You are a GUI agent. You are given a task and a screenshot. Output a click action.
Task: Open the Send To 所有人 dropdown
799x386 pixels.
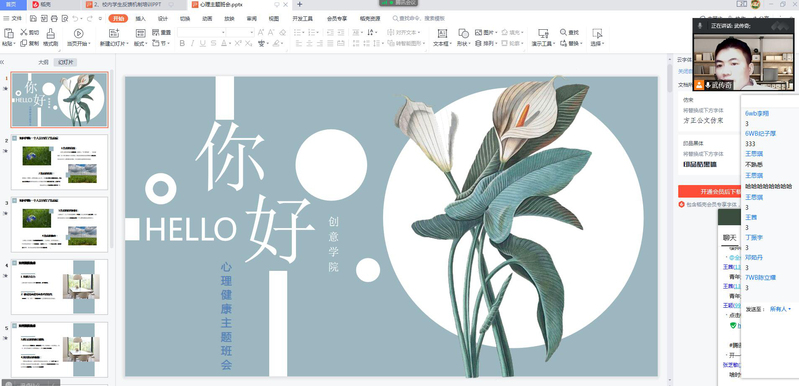coord(780,309)
